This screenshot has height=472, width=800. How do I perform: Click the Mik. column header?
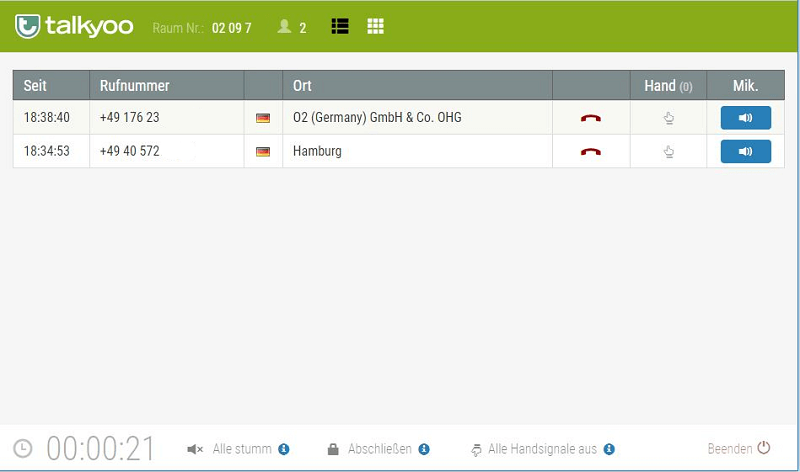745,86
